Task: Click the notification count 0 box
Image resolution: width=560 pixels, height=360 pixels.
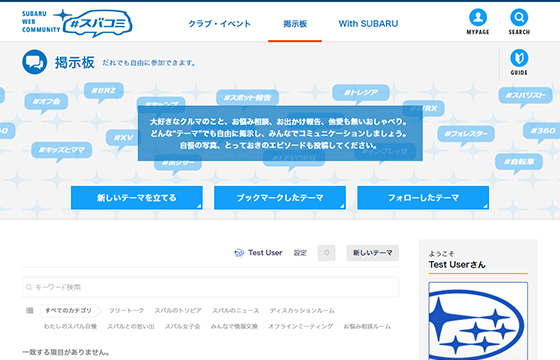Action: pos(326,253)
